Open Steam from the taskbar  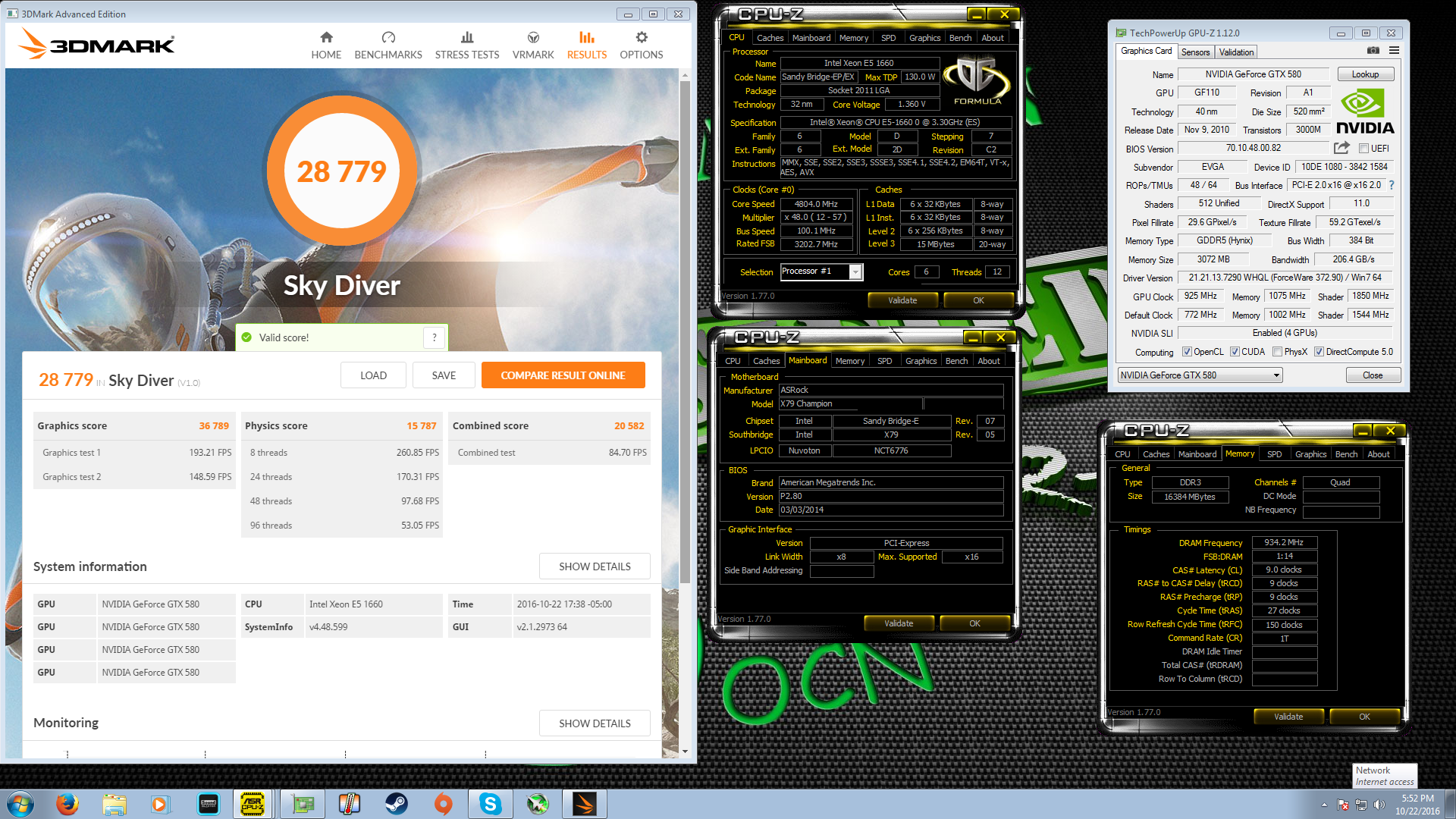(397, 804)
